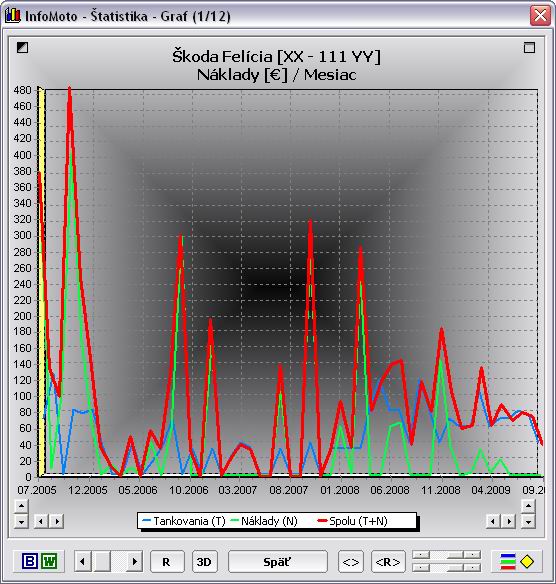Click the left arrow at lower-left of chart
Viewport: 556px width, 584px height.
(x=41, y=521)
